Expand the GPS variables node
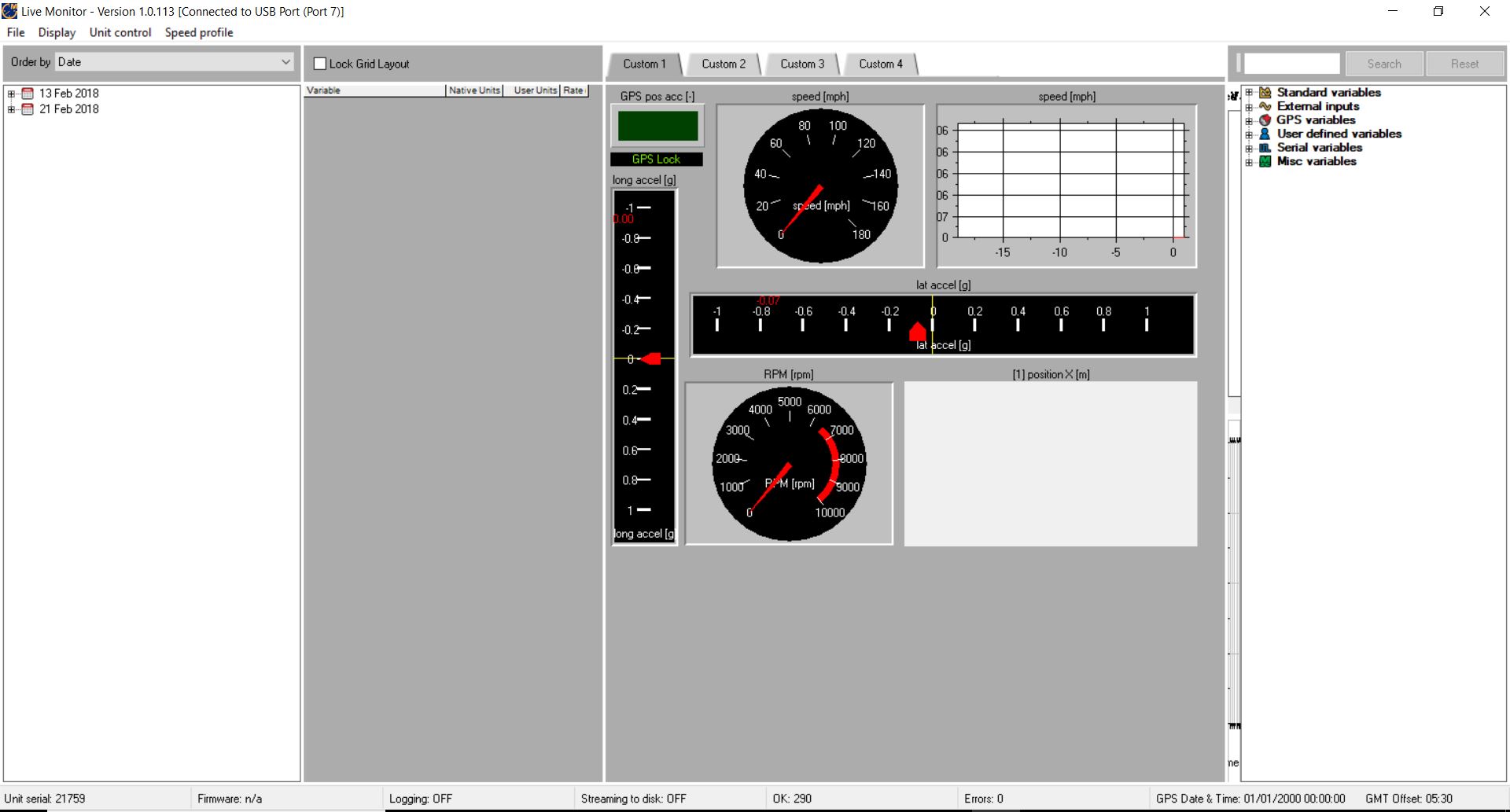Image resolution: width=1510 pixels, height=812 pixels. (1249, 120)
